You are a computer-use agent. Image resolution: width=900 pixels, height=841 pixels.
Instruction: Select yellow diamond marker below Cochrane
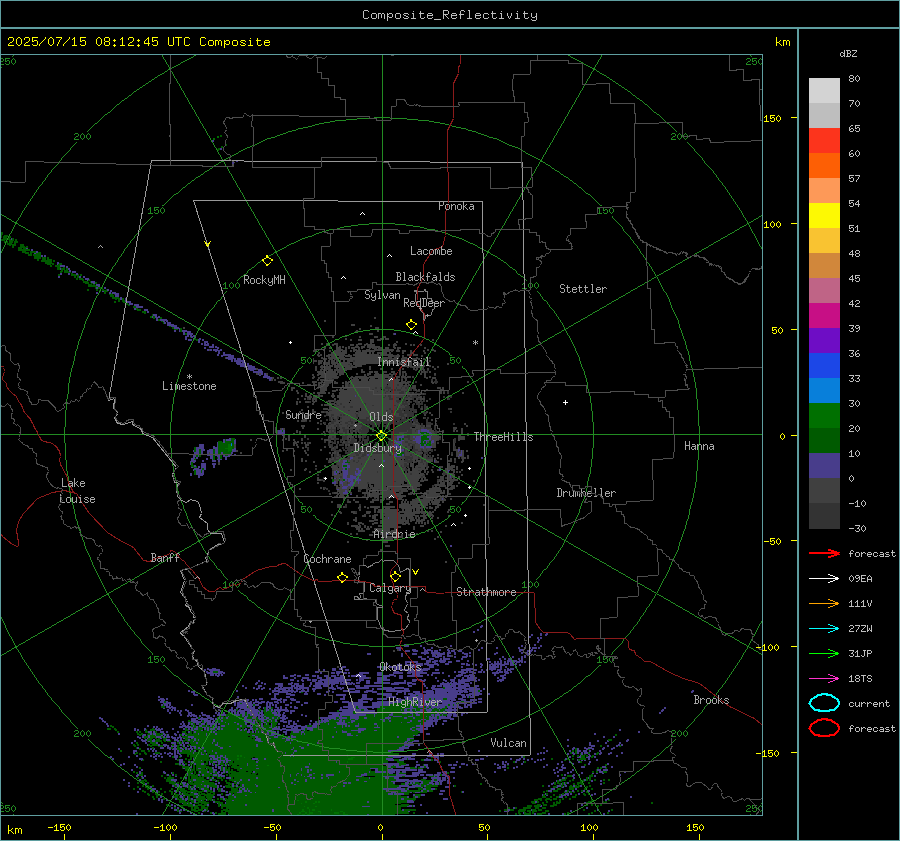tap(342, 577)
